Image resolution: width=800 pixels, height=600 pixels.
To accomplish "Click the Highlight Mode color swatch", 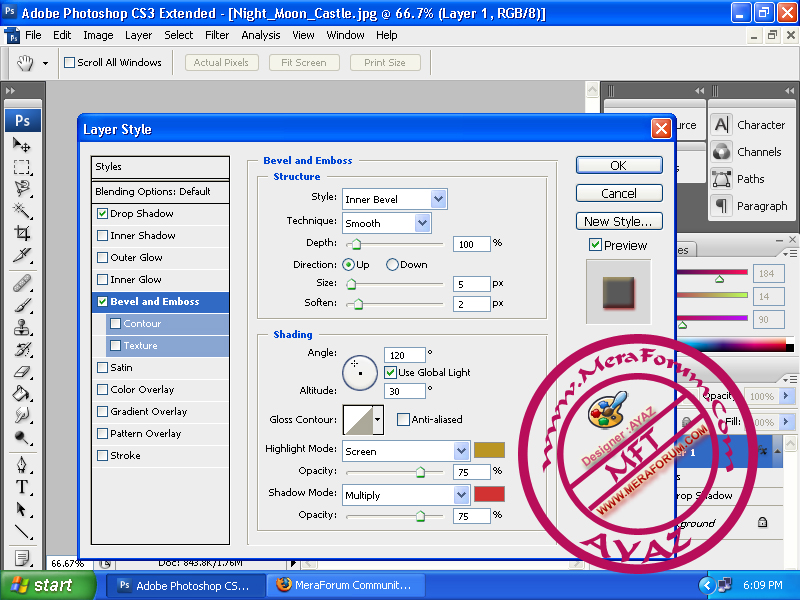I will click(489, 451).
